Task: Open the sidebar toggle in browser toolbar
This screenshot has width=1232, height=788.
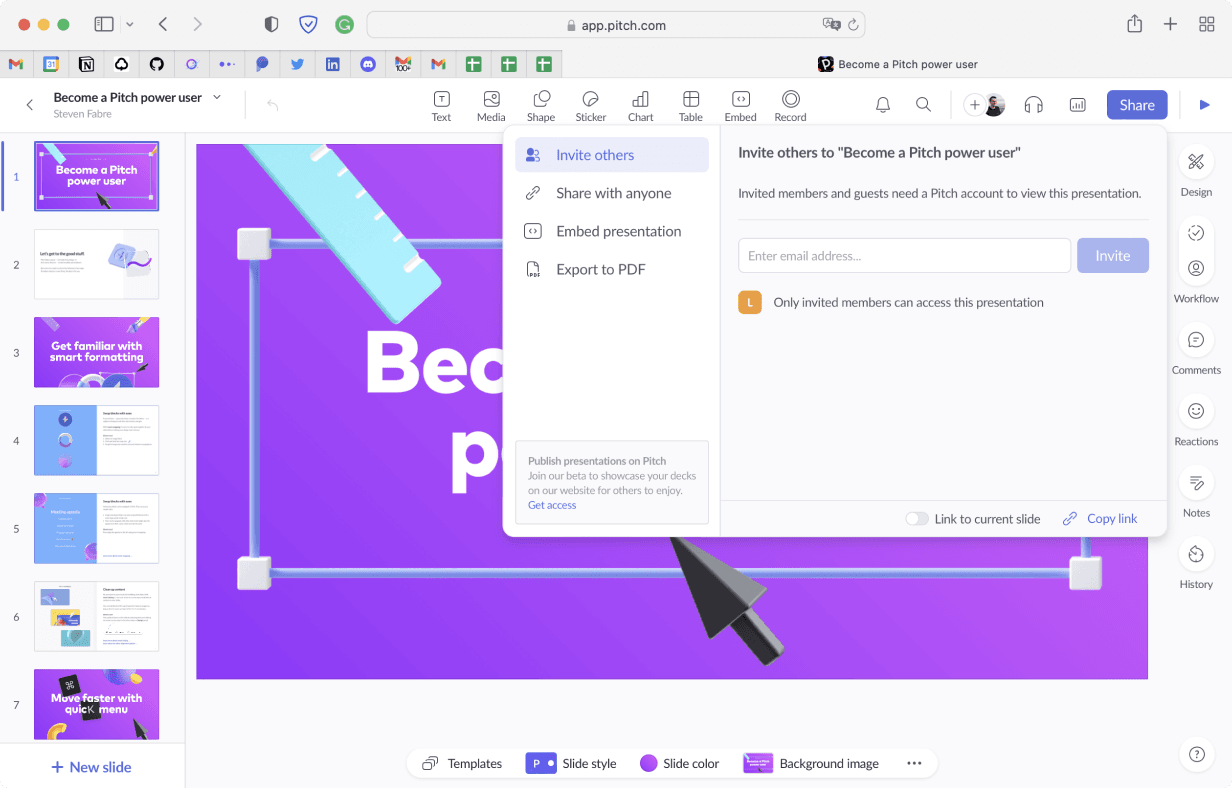Action: (103, 24)
